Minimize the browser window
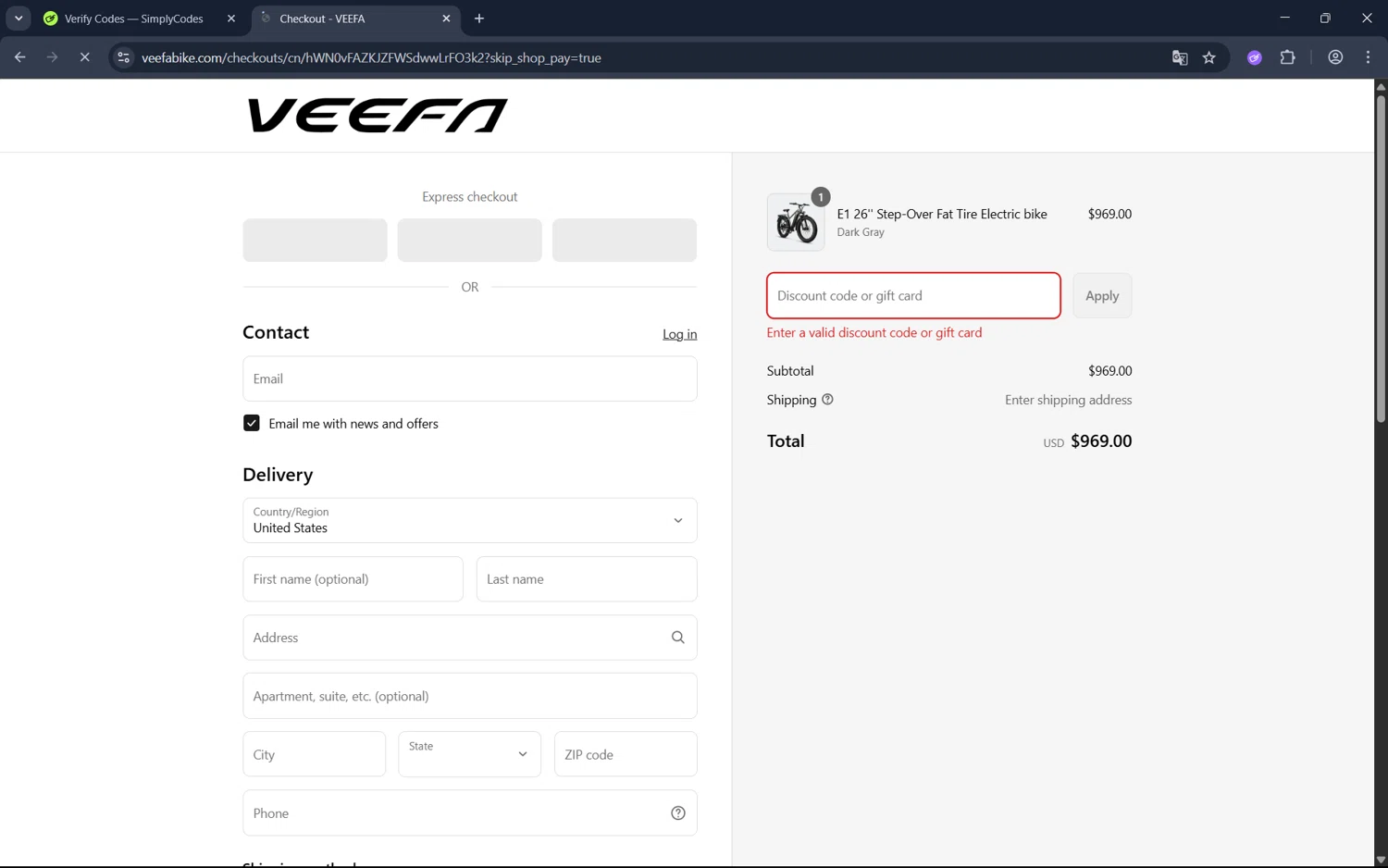1388x868 pixels. coord(1284,18)
